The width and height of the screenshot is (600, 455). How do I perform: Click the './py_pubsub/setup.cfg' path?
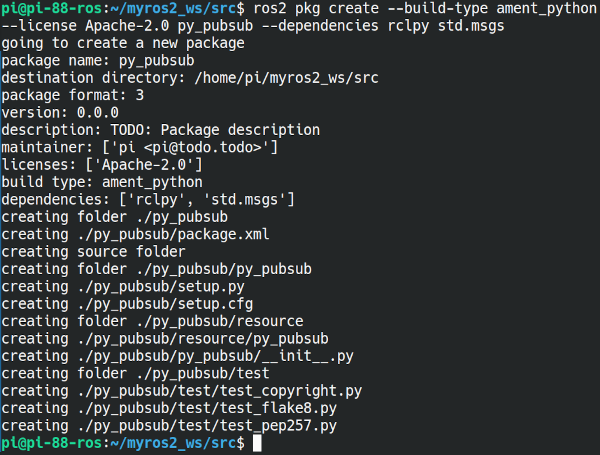coord(165,304)
